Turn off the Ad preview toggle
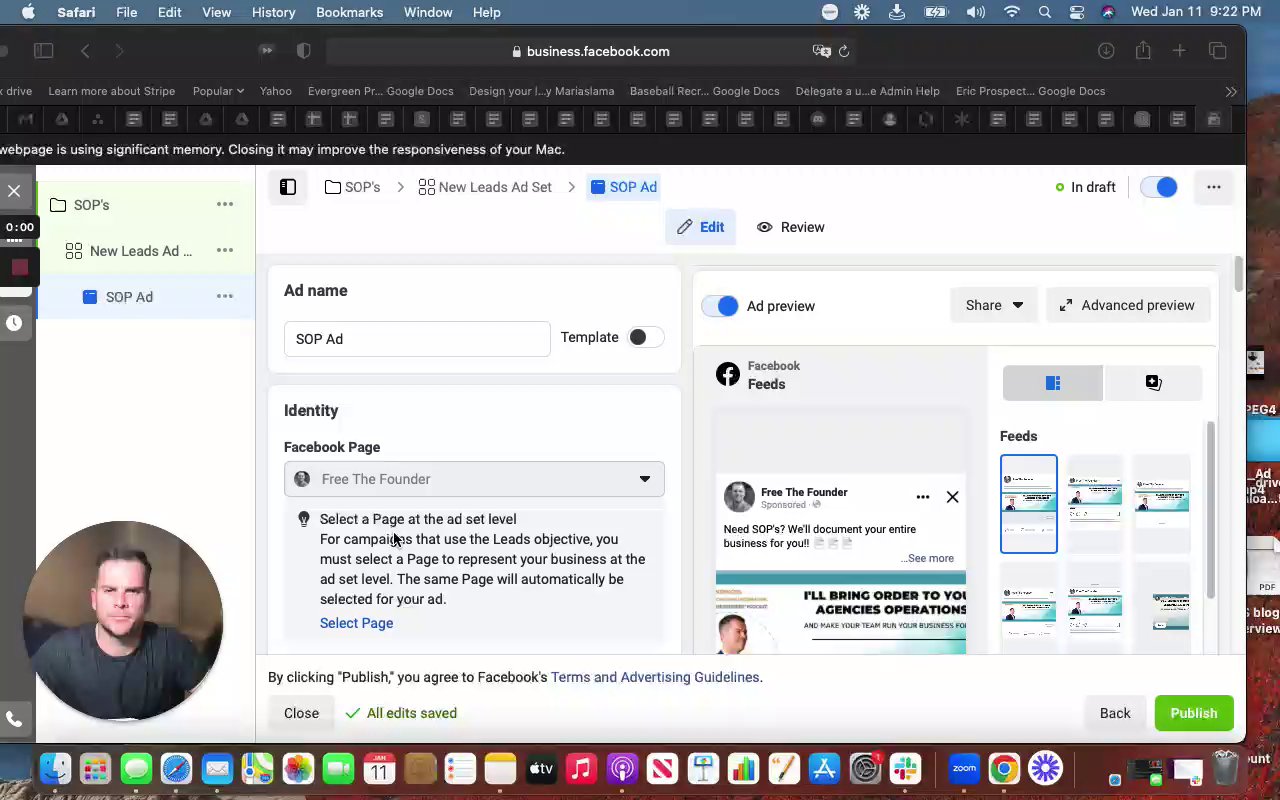The height and width of the screenshot is (800, 1280). [720, 306]
